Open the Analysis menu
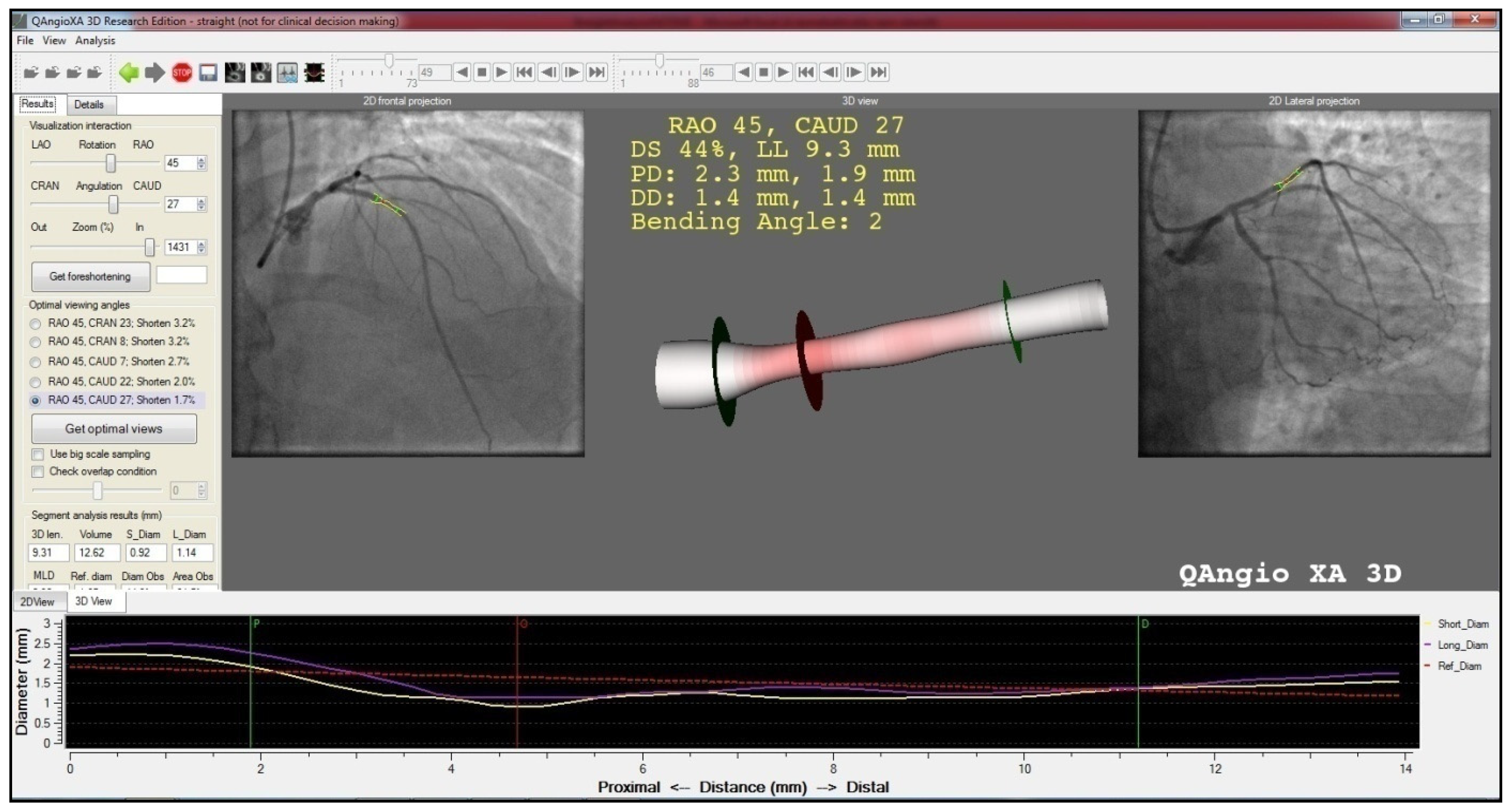The image size is (1512, 810). tap(95, 41)
